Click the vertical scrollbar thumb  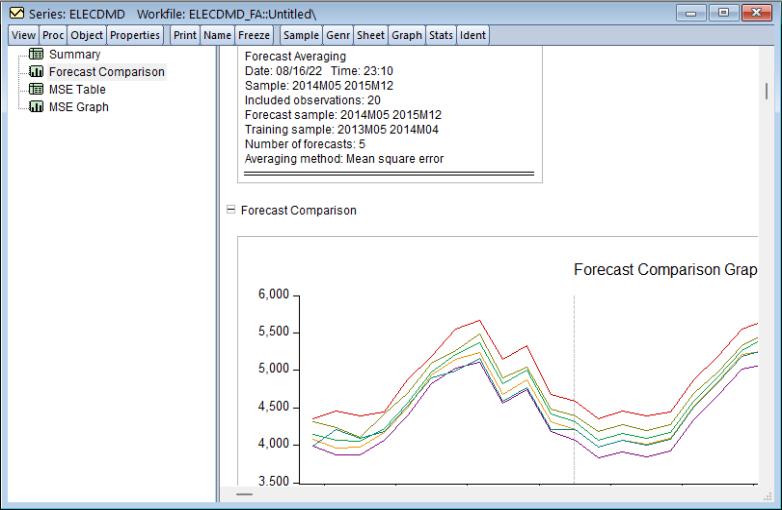pos(767,91)
